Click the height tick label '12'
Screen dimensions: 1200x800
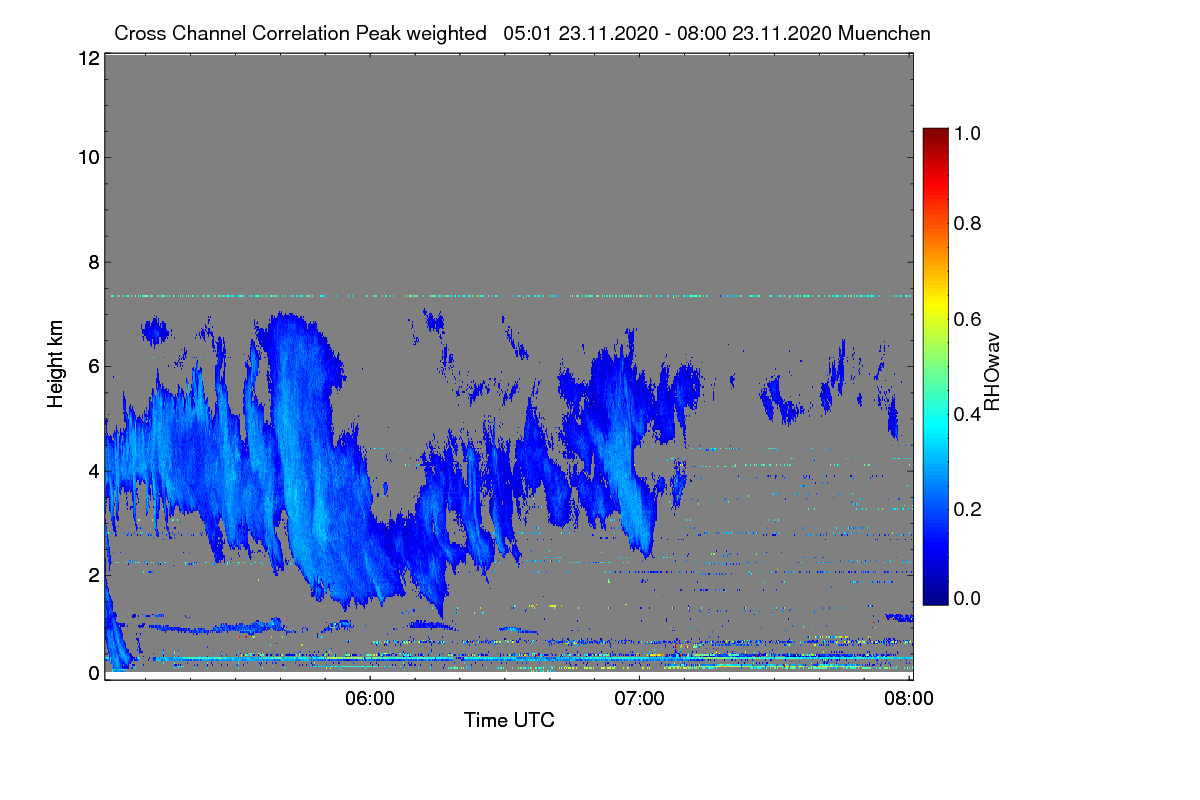[x=87, y=58]
